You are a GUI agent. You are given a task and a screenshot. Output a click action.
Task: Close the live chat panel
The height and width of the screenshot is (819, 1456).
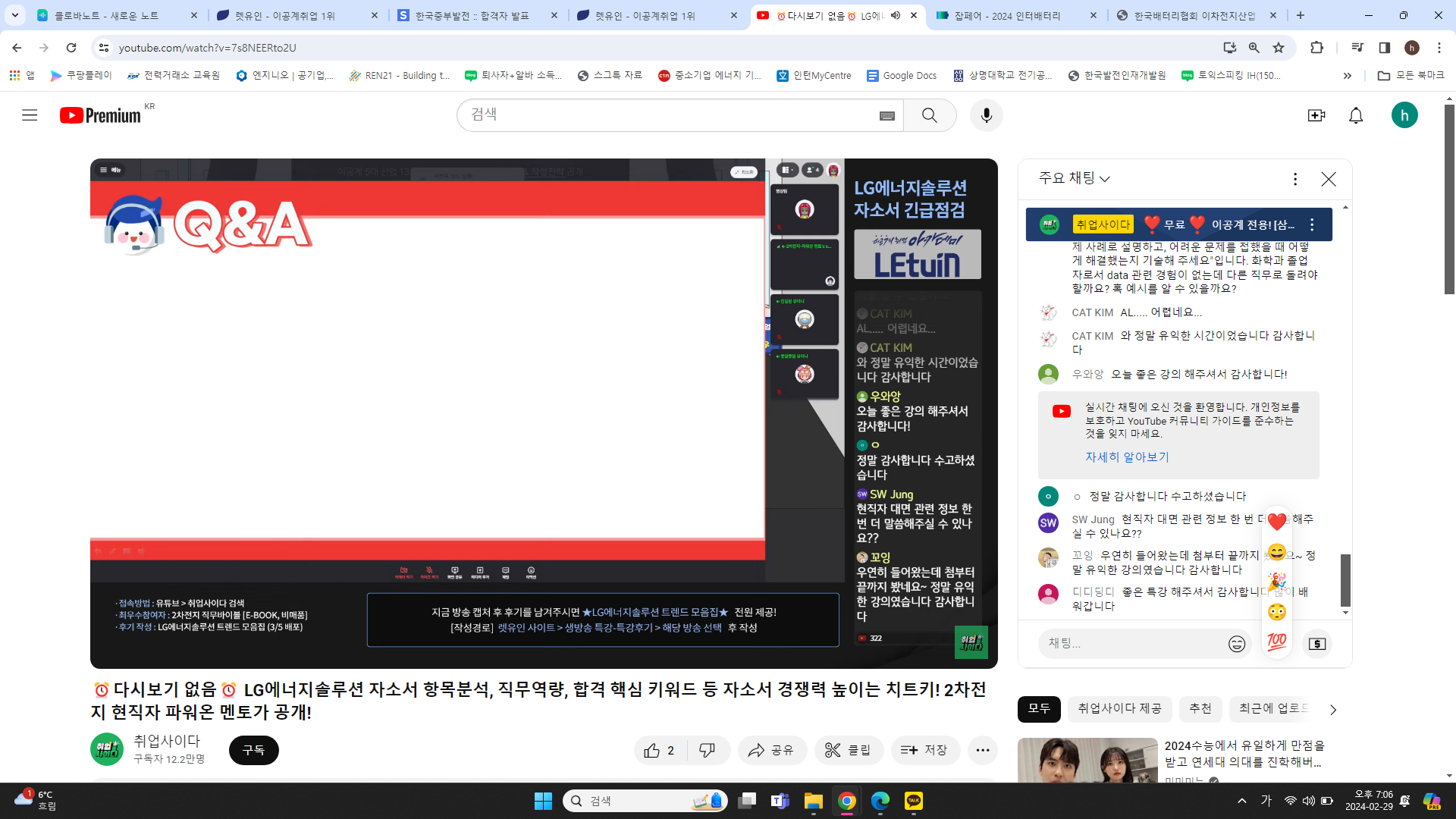coord(1329,179)
